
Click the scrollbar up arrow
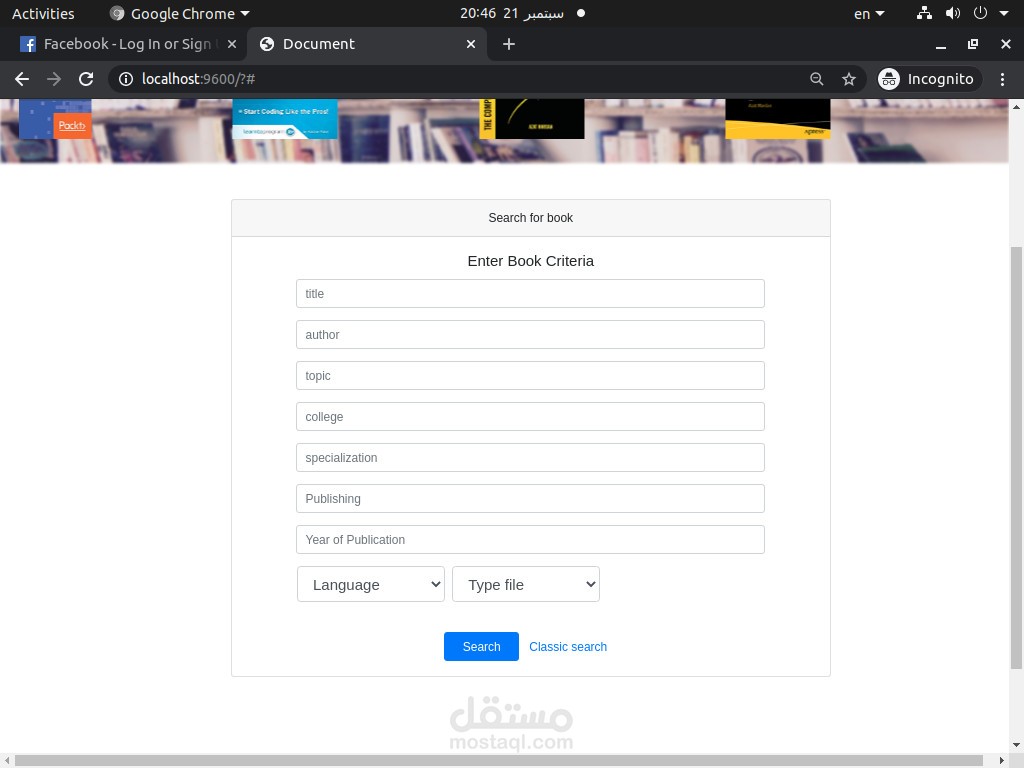point(1016,106)
